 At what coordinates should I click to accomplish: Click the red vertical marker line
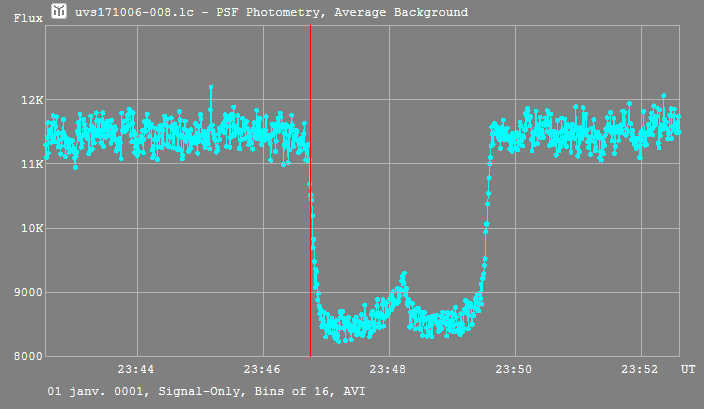click(310, 200)
